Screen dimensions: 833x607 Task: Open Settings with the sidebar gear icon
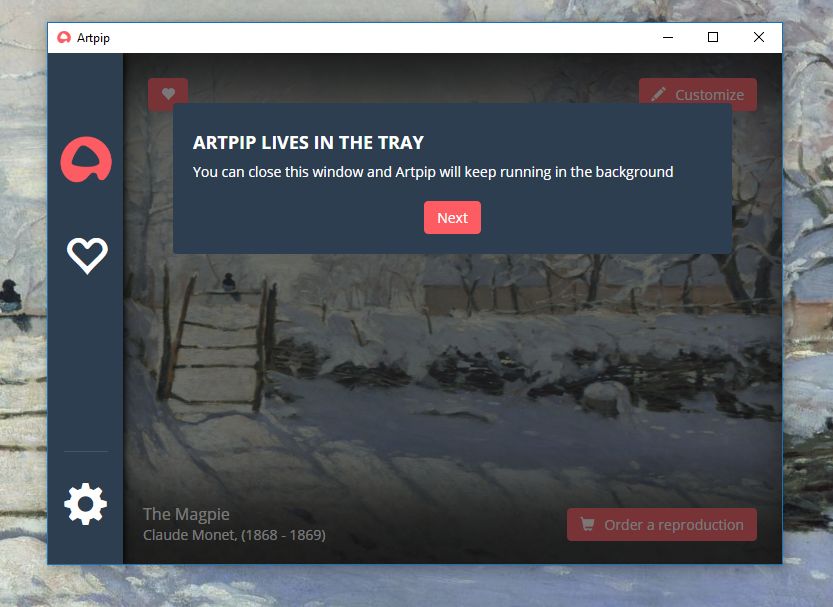(x=86, y=504)
